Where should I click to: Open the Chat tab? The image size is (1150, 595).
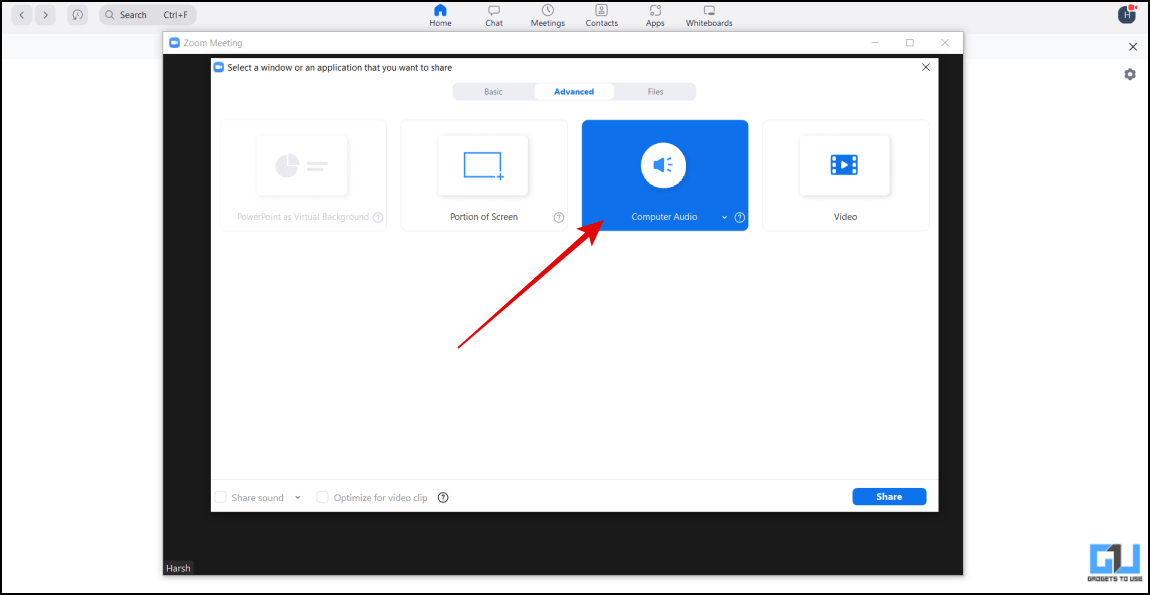pos(494,15)
